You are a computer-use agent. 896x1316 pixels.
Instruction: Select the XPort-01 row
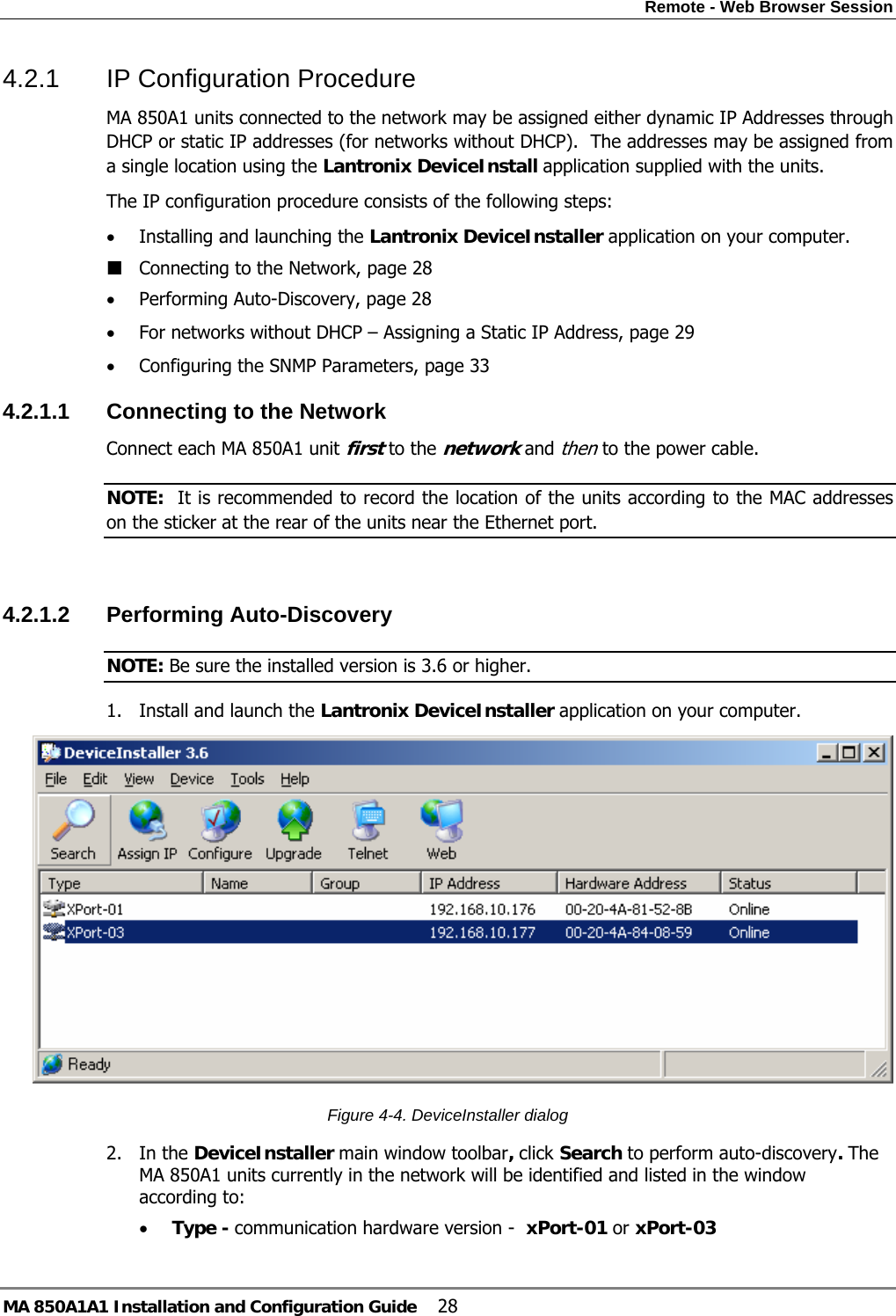(x=449, y=909)
